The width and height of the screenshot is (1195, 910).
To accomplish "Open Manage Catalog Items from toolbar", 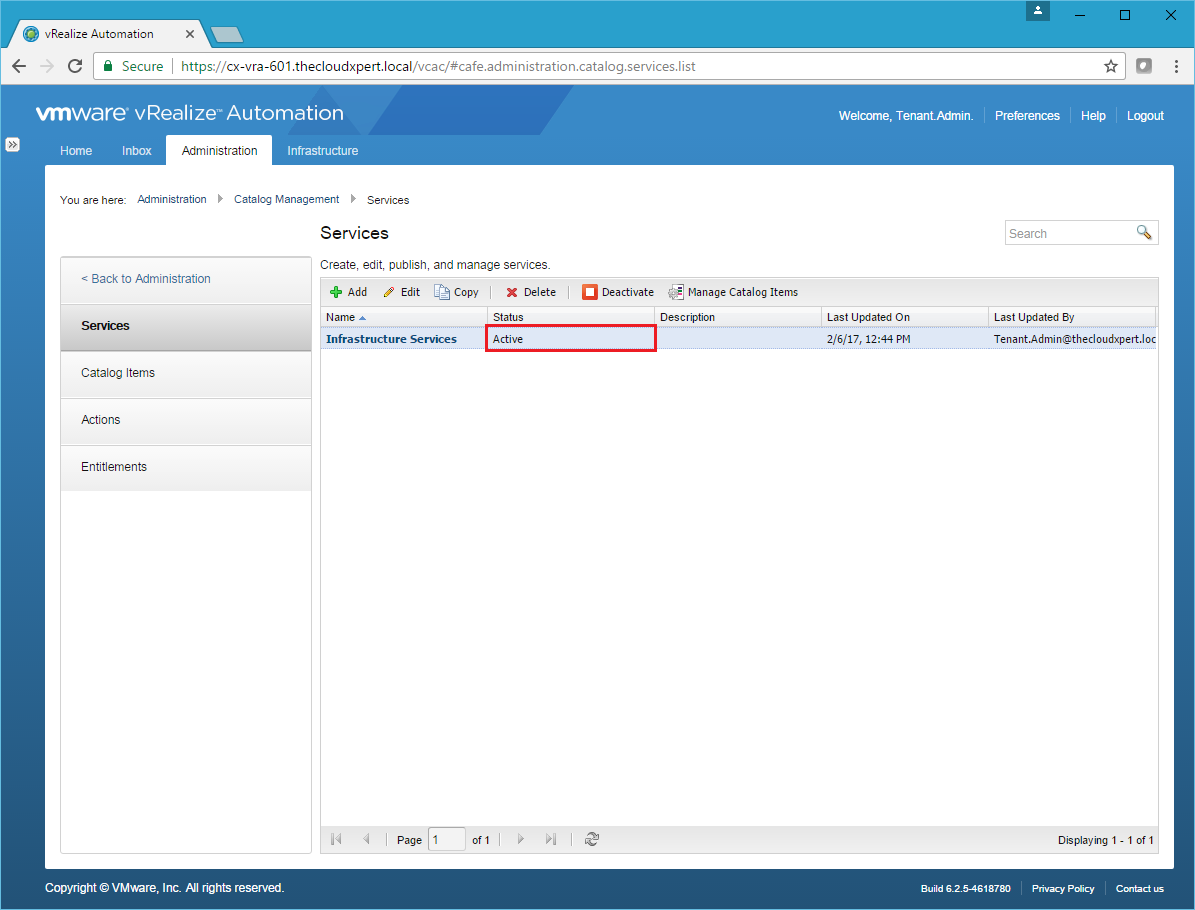I will [733, 292].
